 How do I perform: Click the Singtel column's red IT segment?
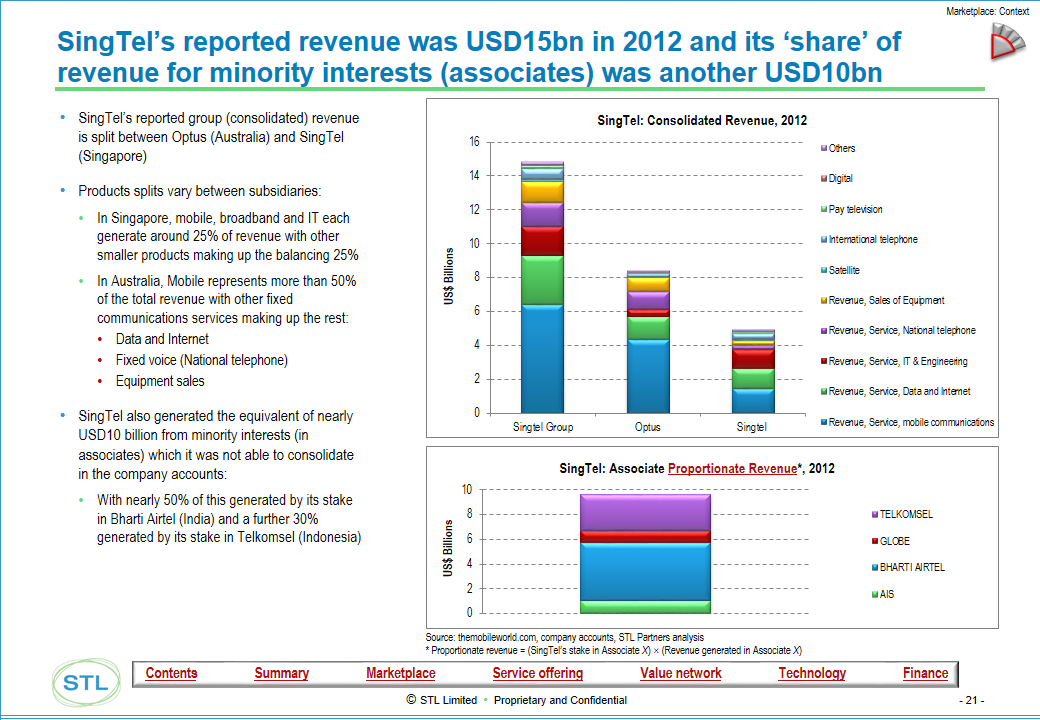click(x=753, y=359)
